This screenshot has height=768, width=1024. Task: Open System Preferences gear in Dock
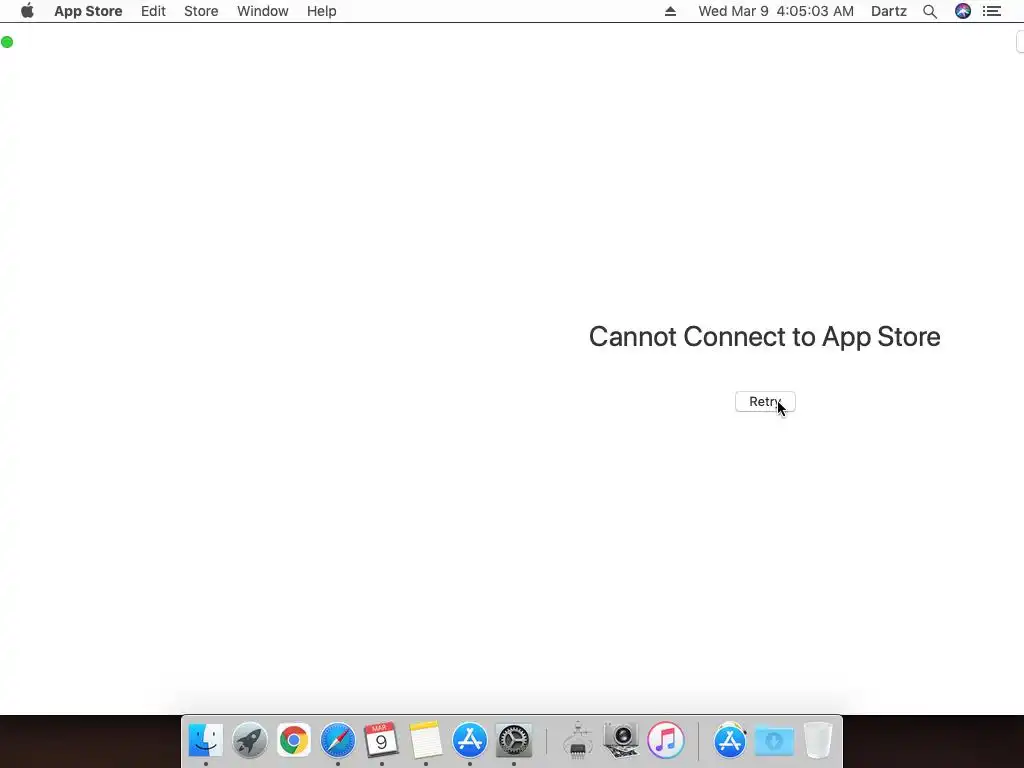tap(514, 741)
